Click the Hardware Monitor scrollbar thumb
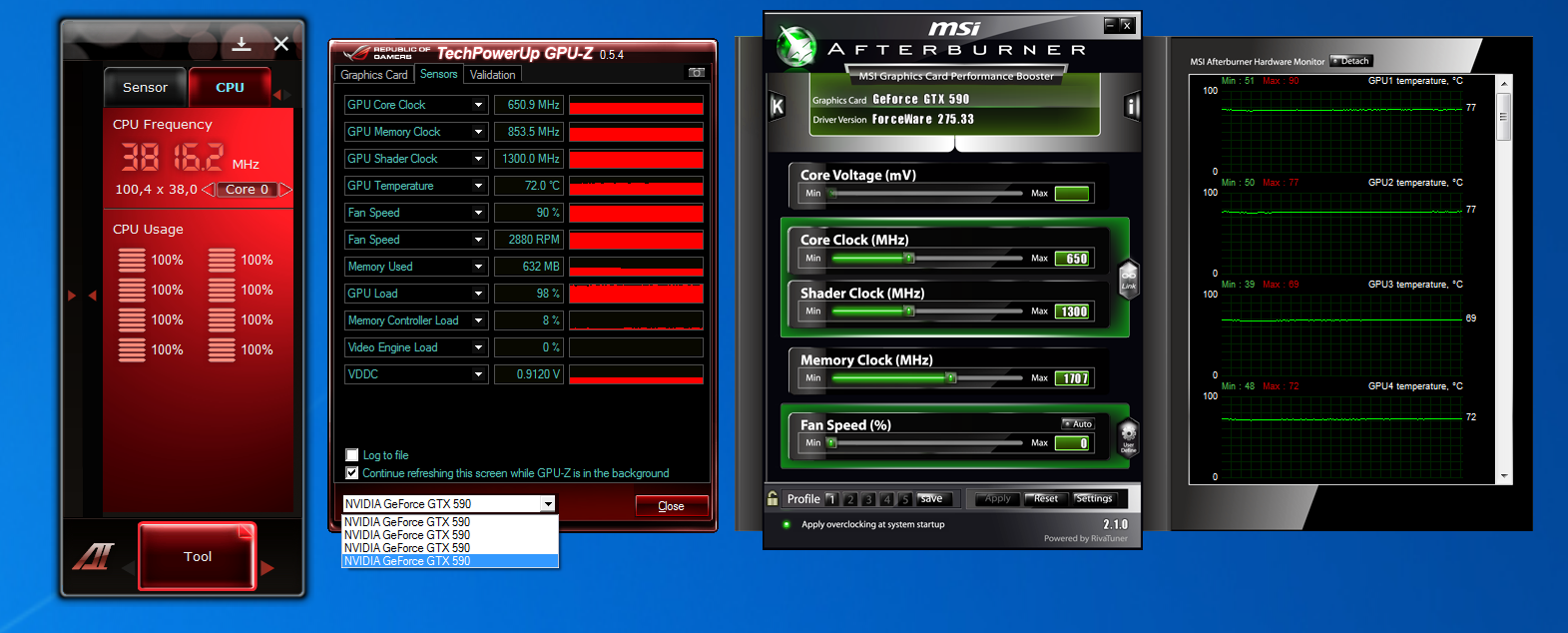Image resolution: width=1568 pixels, height=633 pixels. tap(1503, 117)
